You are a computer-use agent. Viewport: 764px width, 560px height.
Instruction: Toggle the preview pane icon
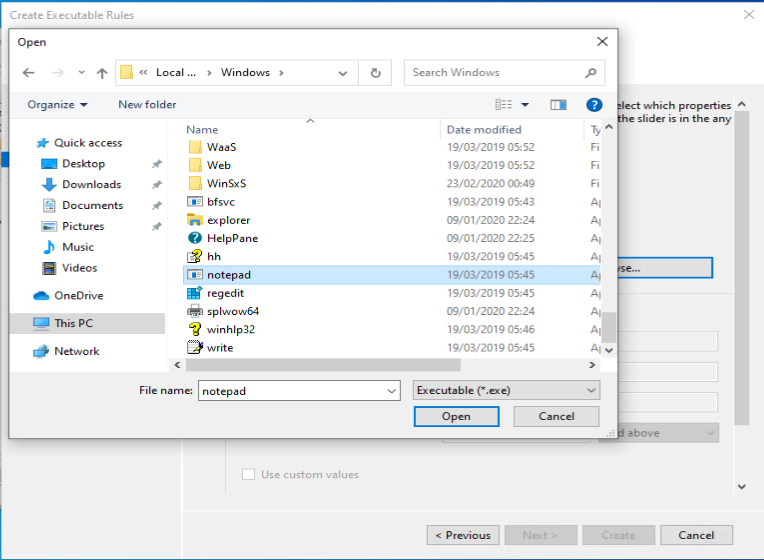tap(558, 104)
